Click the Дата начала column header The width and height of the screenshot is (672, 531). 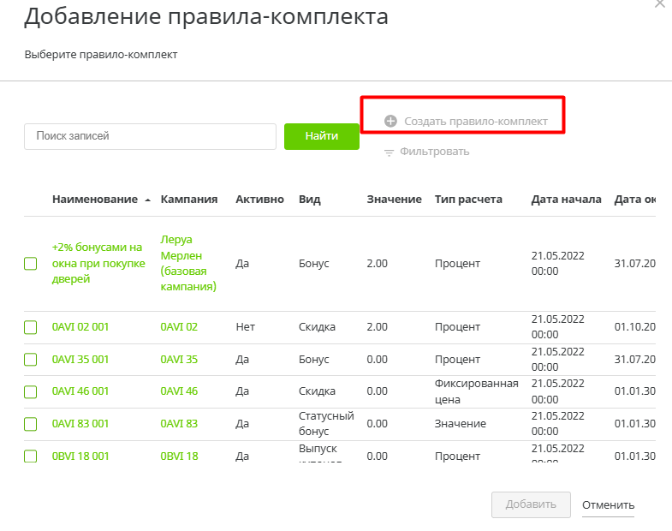pos(566,199)
